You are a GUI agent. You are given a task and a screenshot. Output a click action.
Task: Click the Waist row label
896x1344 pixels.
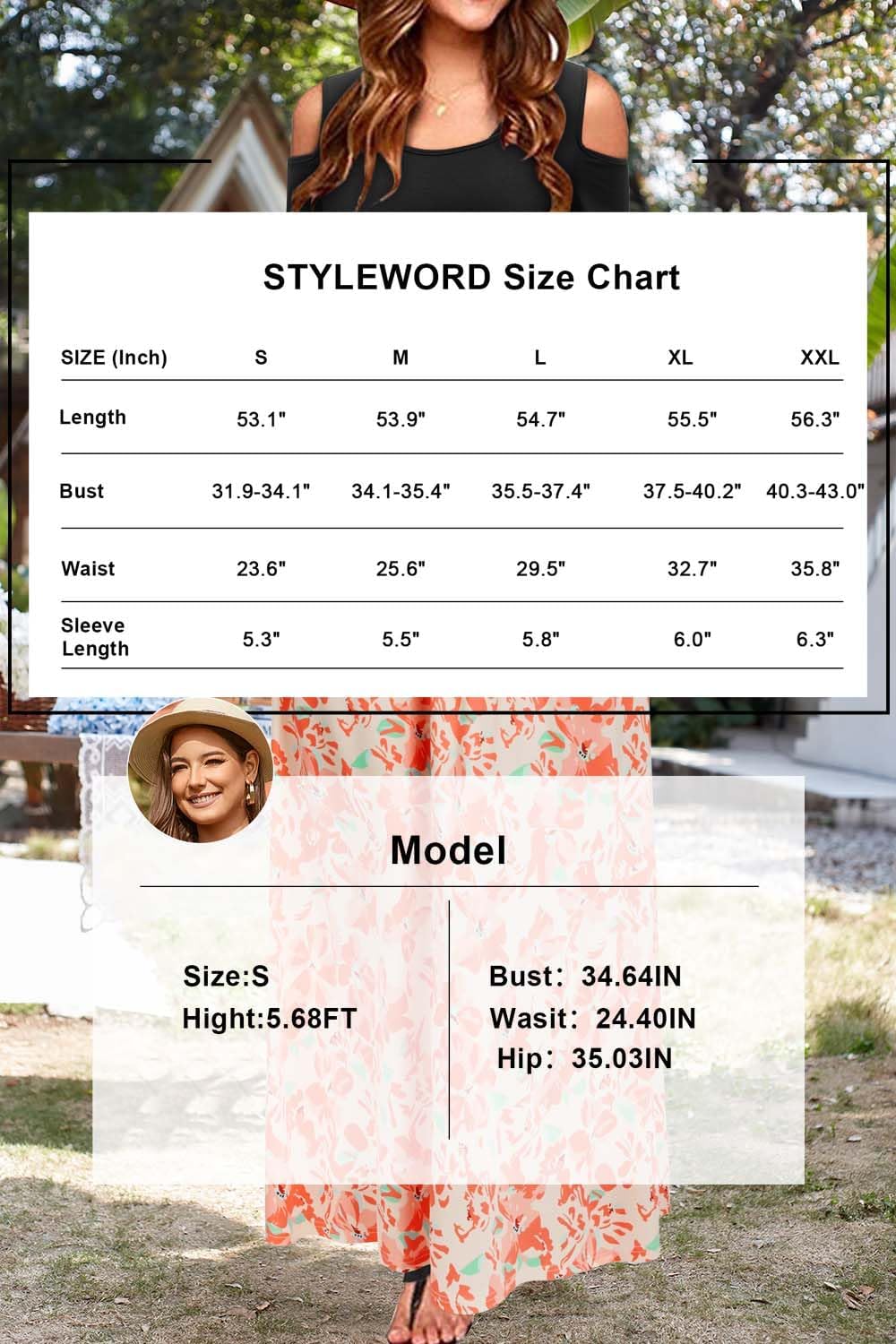[x=88, y=568]
